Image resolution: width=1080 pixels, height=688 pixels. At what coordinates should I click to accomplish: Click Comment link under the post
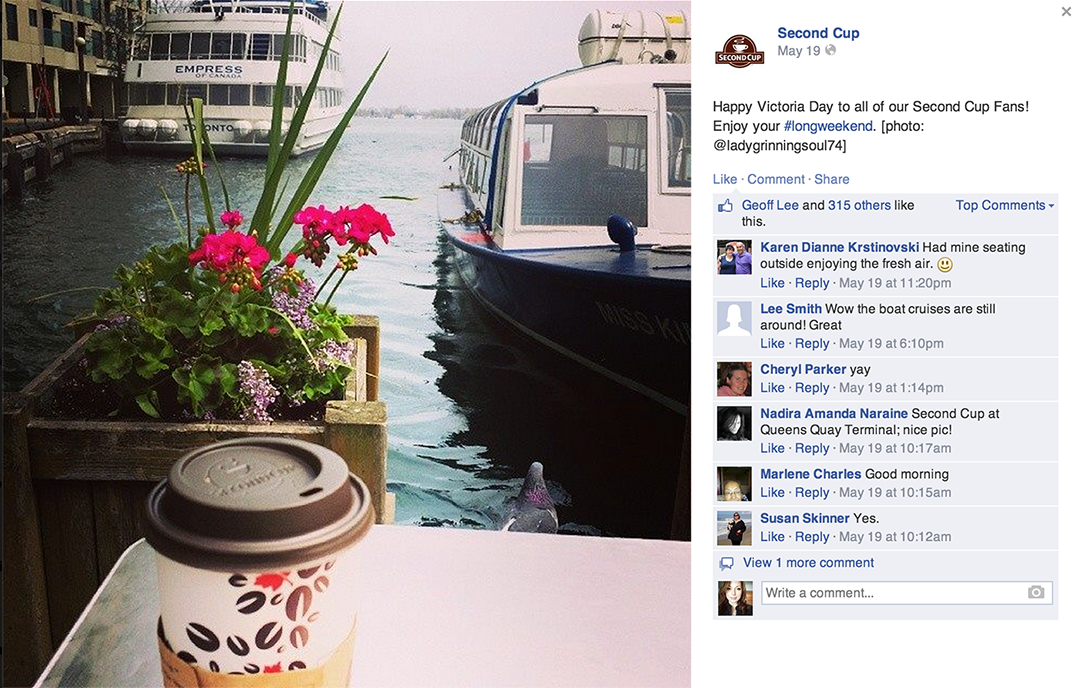776,179
